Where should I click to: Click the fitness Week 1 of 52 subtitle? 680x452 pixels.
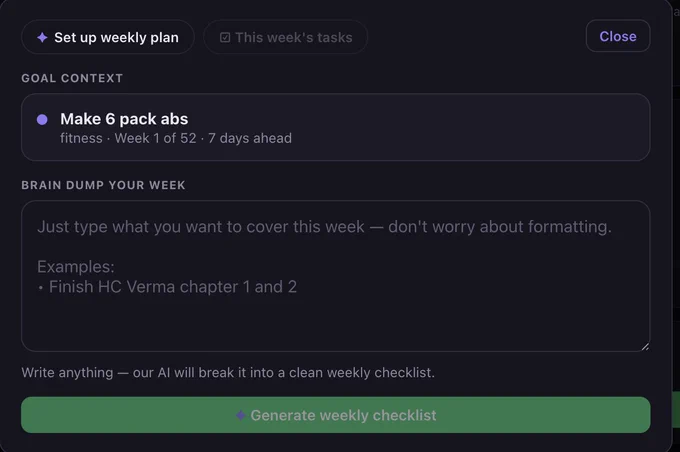[176, 138]
